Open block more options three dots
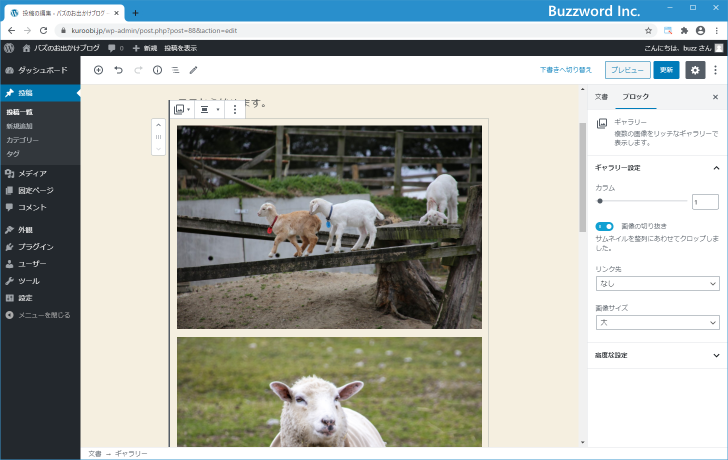This screenshot has height=460, width=728. [235, 110]
